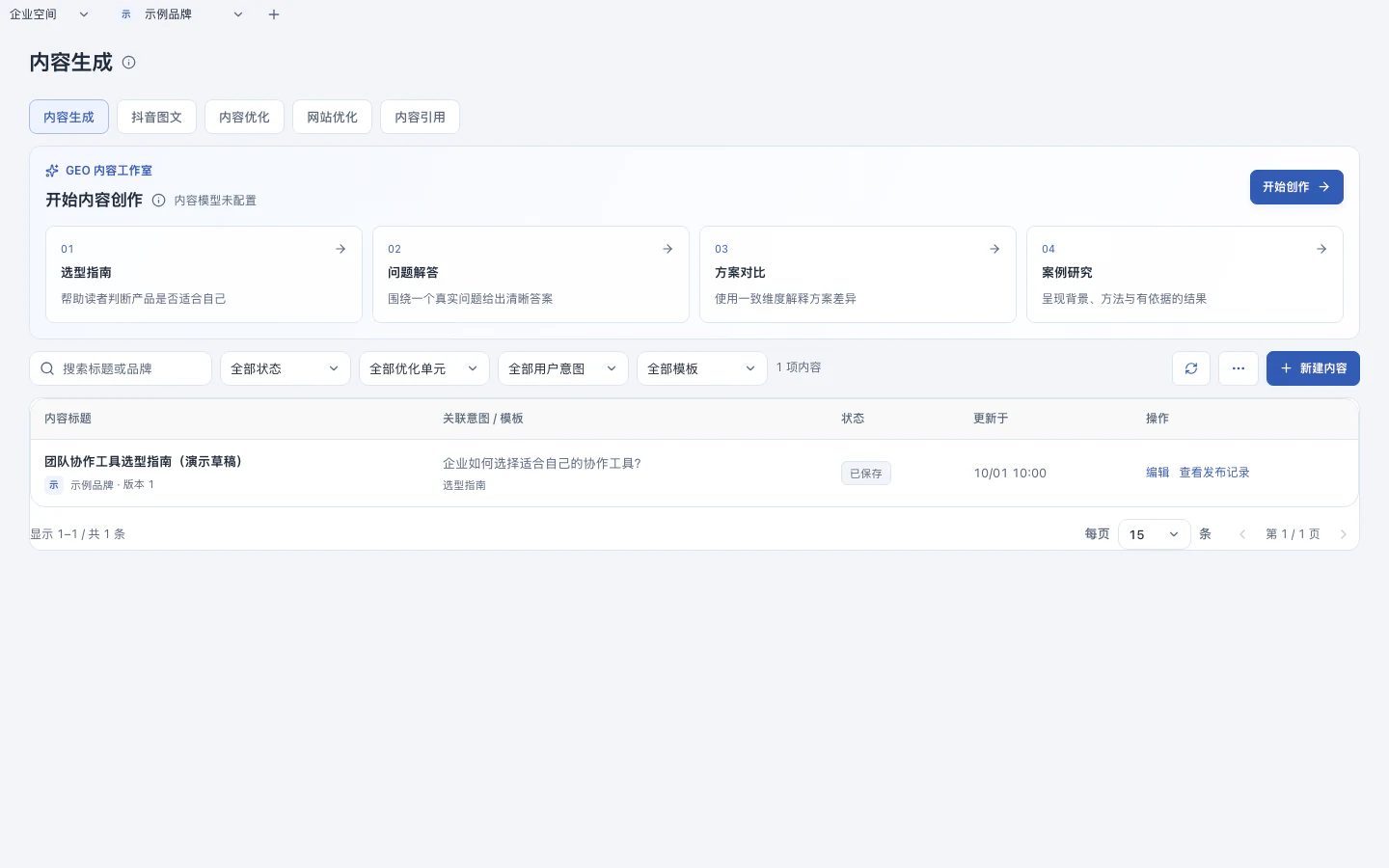This screenshot has width=1389, height=868.
Task: Go to the previous page of results
Action: click(1242, 534)
